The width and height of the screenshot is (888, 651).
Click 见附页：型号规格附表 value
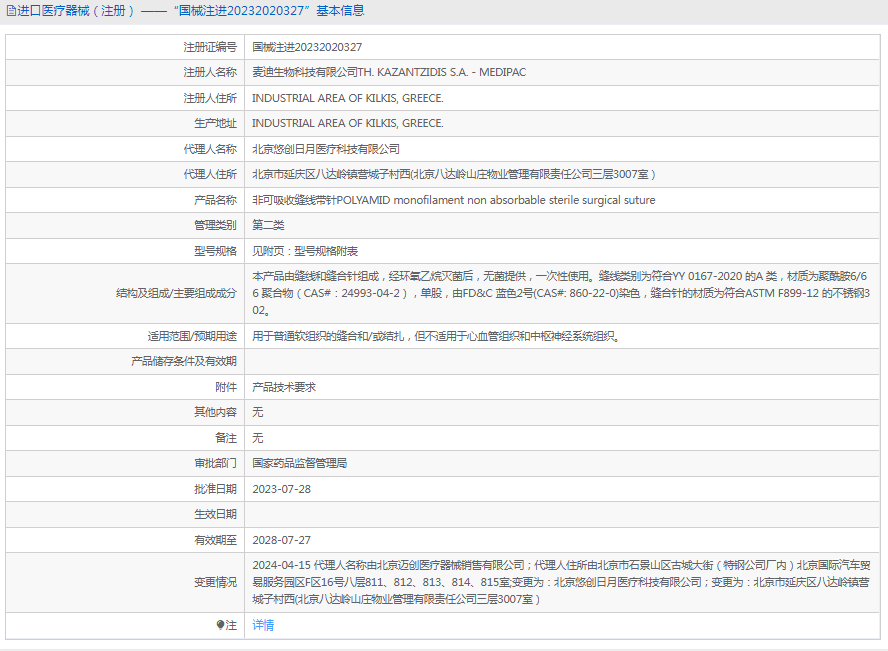pyautogui.click(x=305, y=251)
